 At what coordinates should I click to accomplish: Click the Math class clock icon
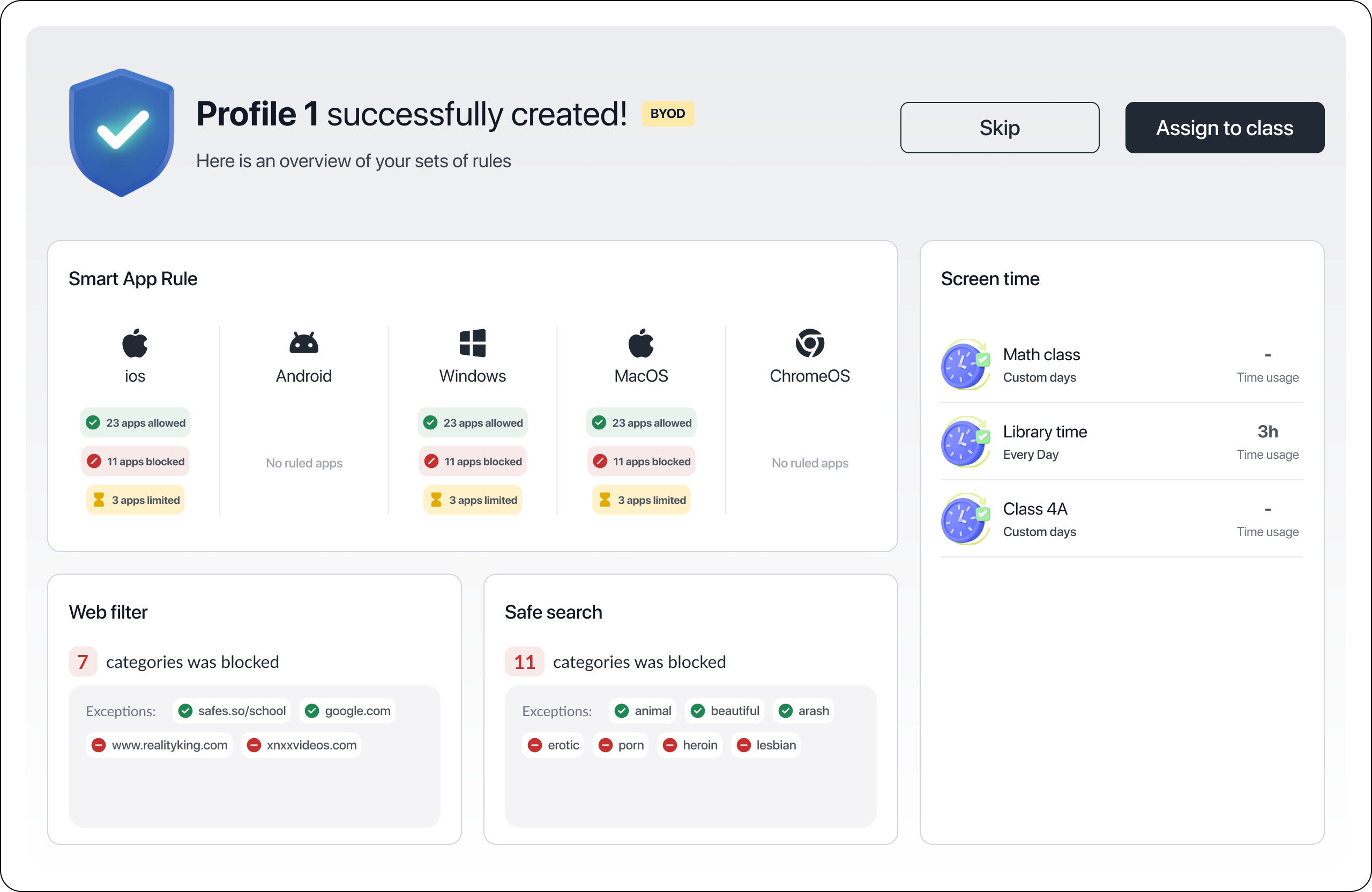coord(966,365)
